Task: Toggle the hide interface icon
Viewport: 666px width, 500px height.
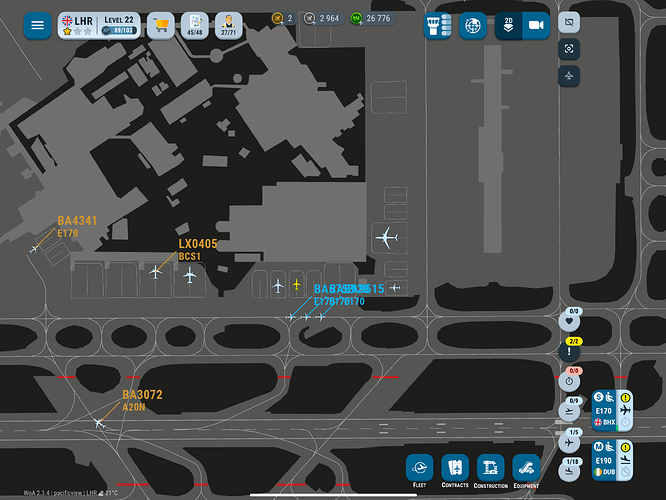Action: (x=569, y=22)
